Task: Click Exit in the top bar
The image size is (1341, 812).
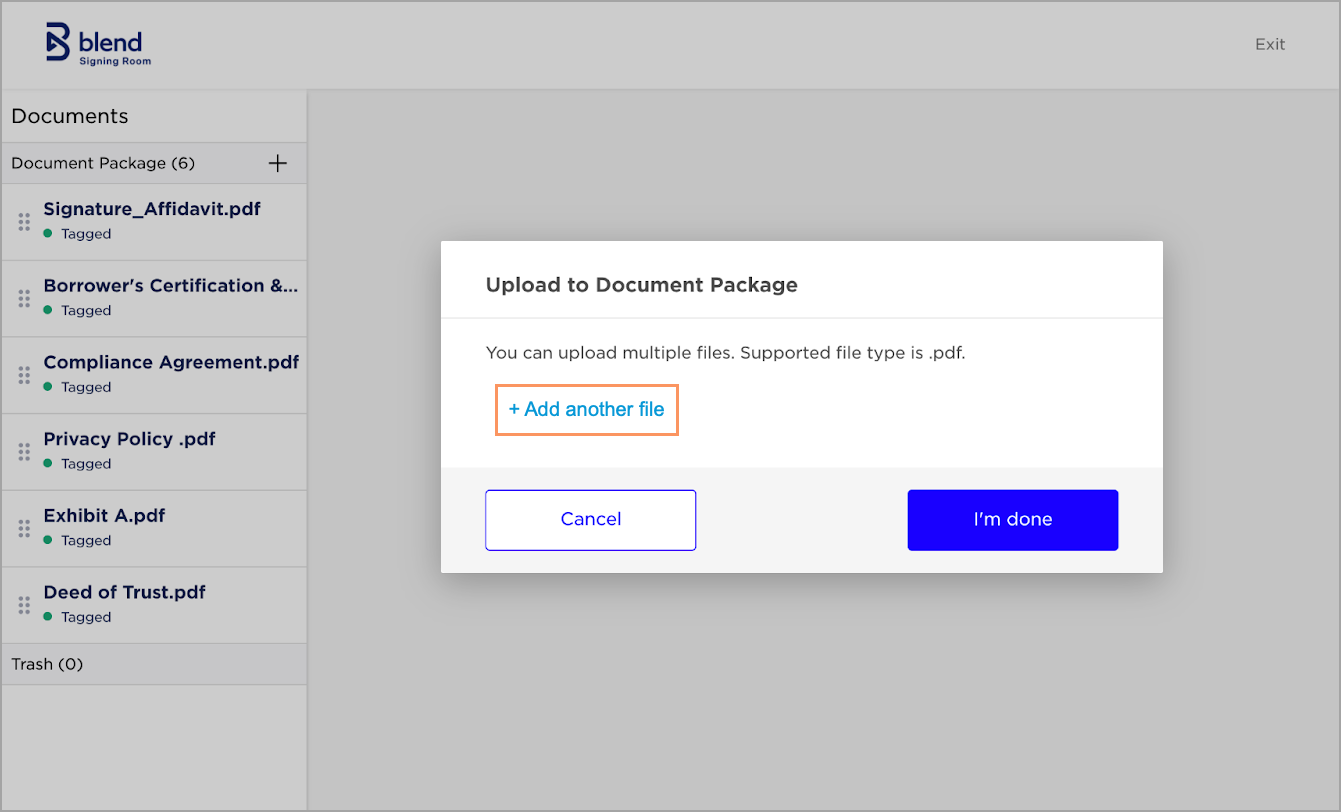Action: [1269, 44]
